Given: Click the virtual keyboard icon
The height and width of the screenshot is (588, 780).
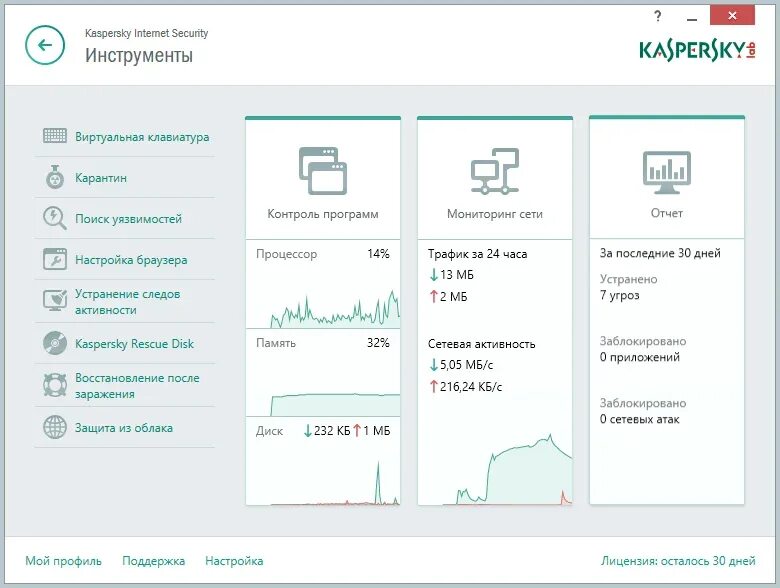Looking at the screenshot, I should point(55,136).
